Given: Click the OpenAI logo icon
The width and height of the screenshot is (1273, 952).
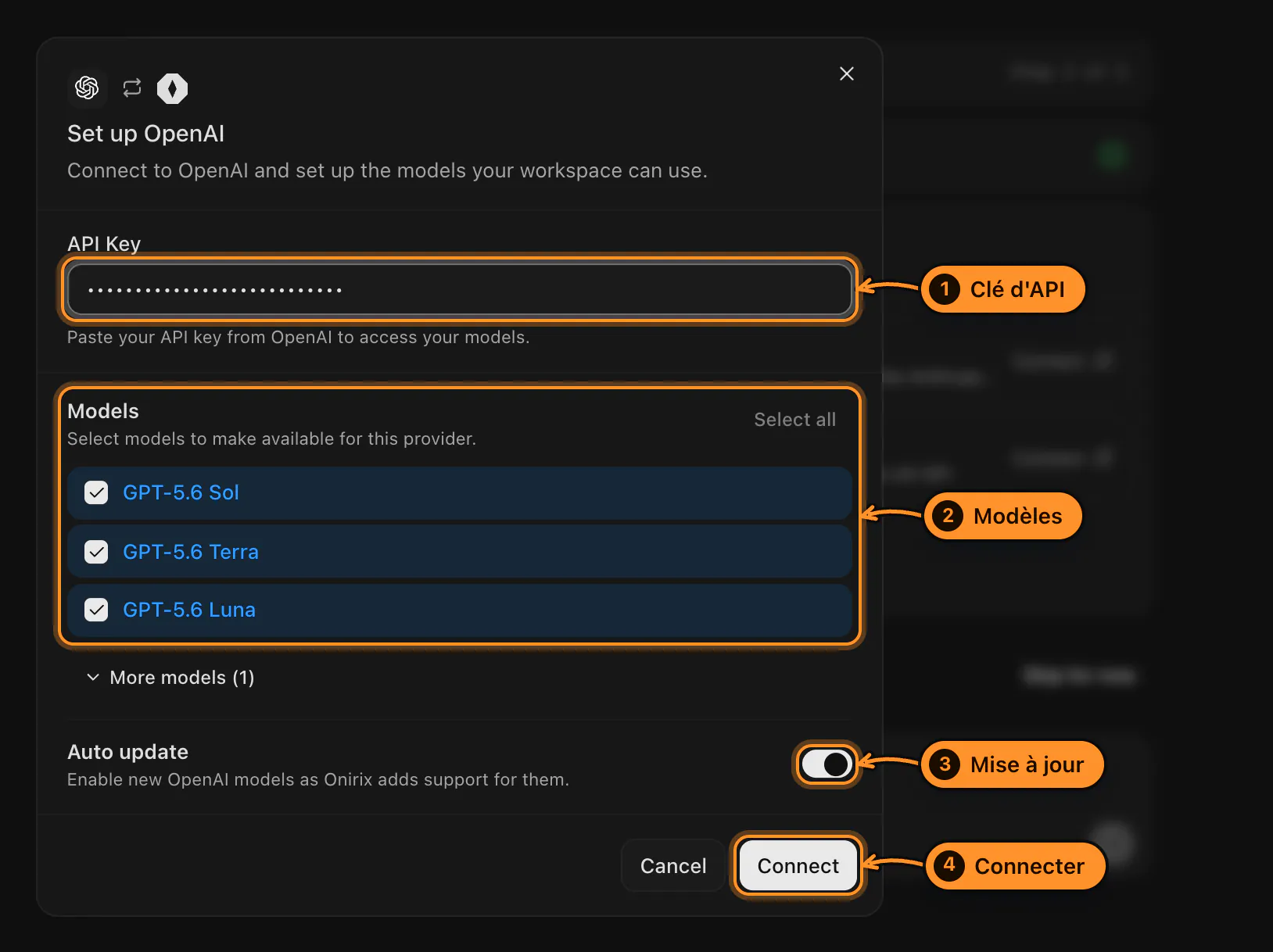Looking at the screenshot, I should tap(87, 88).
